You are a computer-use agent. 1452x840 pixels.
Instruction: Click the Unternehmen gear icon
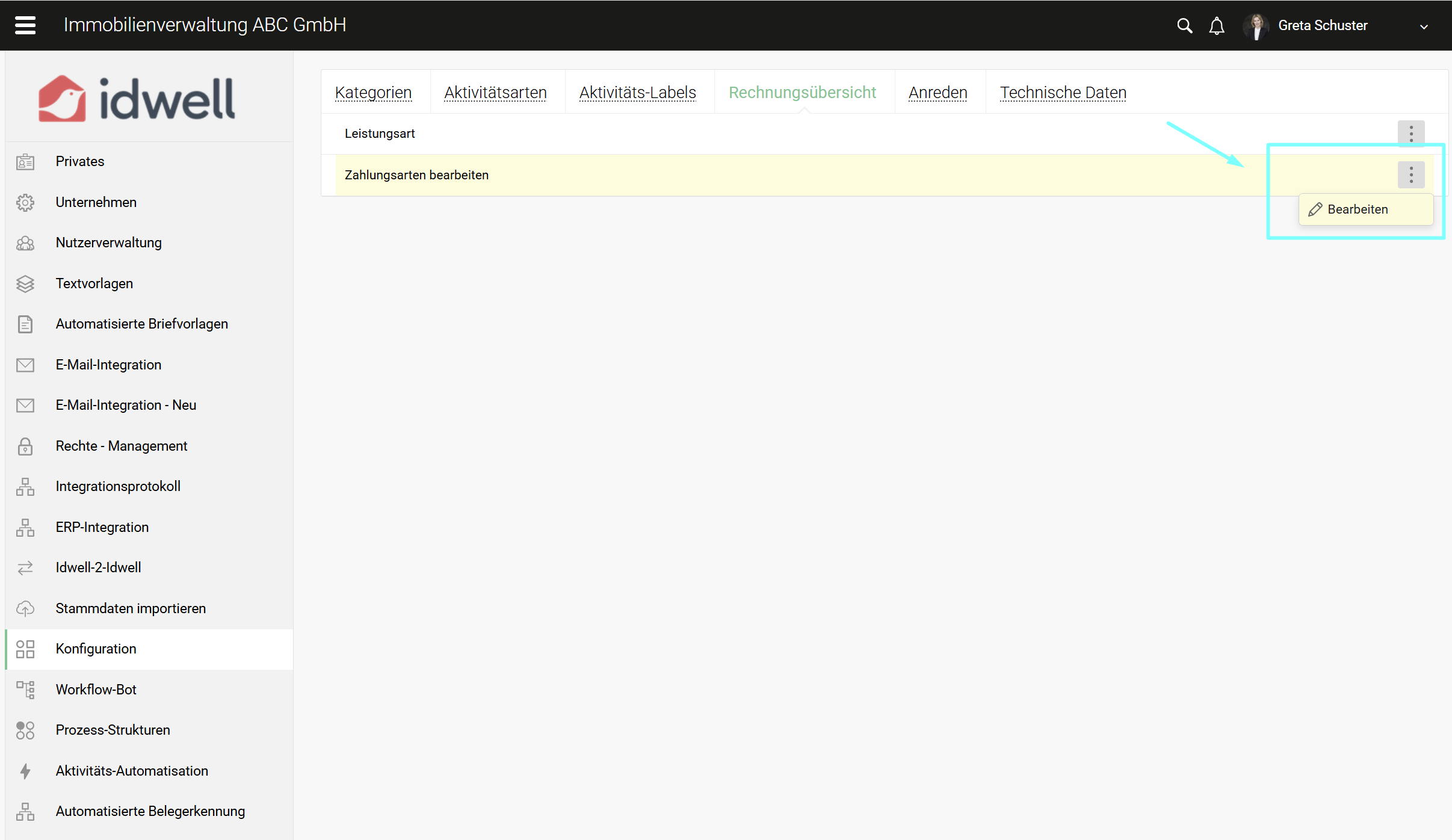(x=25, y=202)
